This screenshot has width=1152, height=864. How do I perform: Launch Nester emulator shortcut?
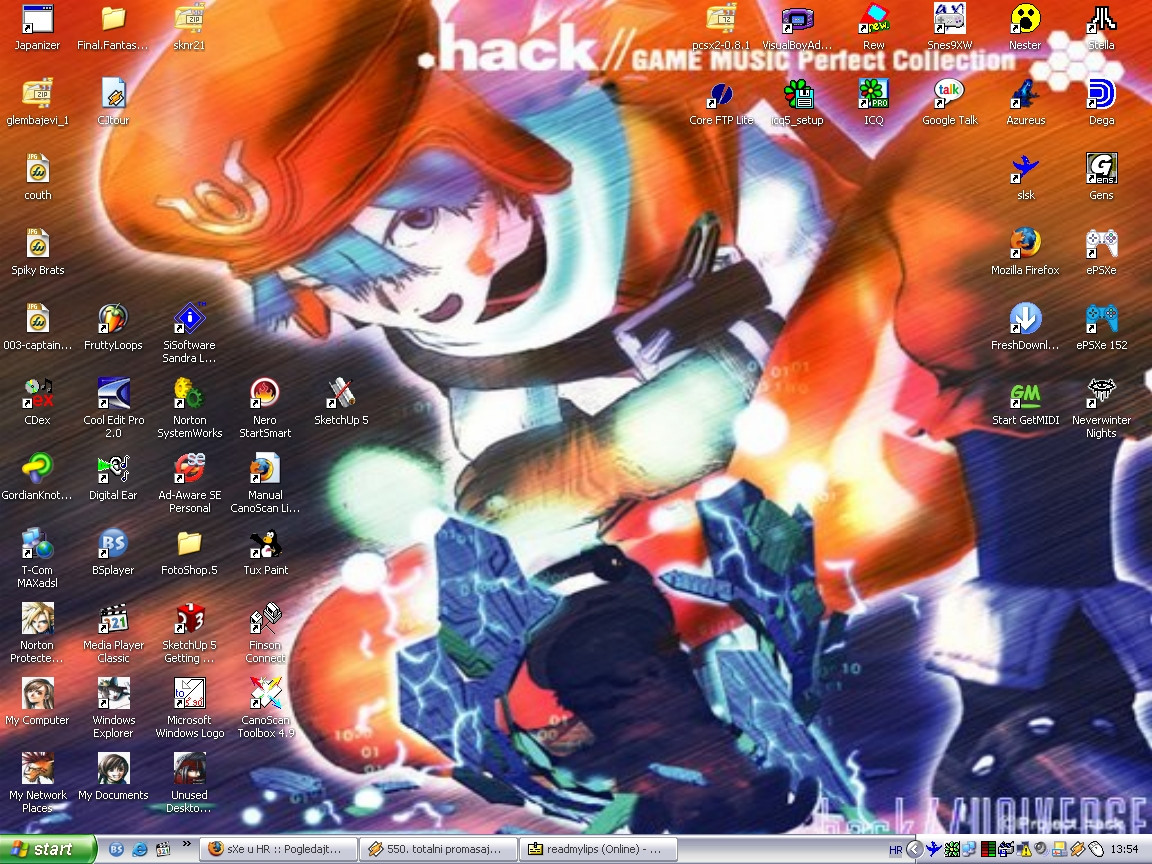[x=1025, y=27]
